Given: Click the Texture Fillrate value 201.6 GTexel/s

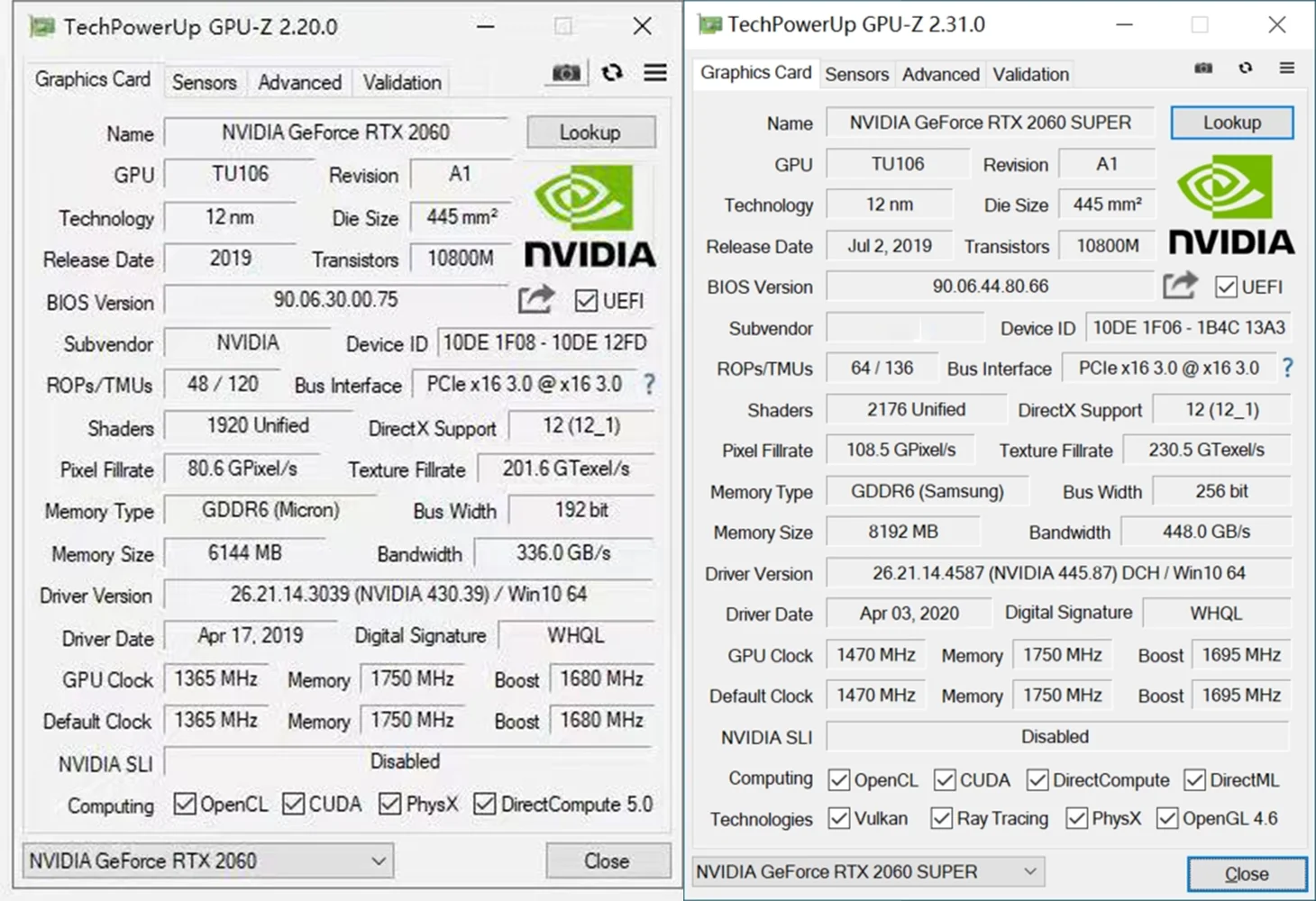Looking at the screenshot, I should tap(566, 469).
